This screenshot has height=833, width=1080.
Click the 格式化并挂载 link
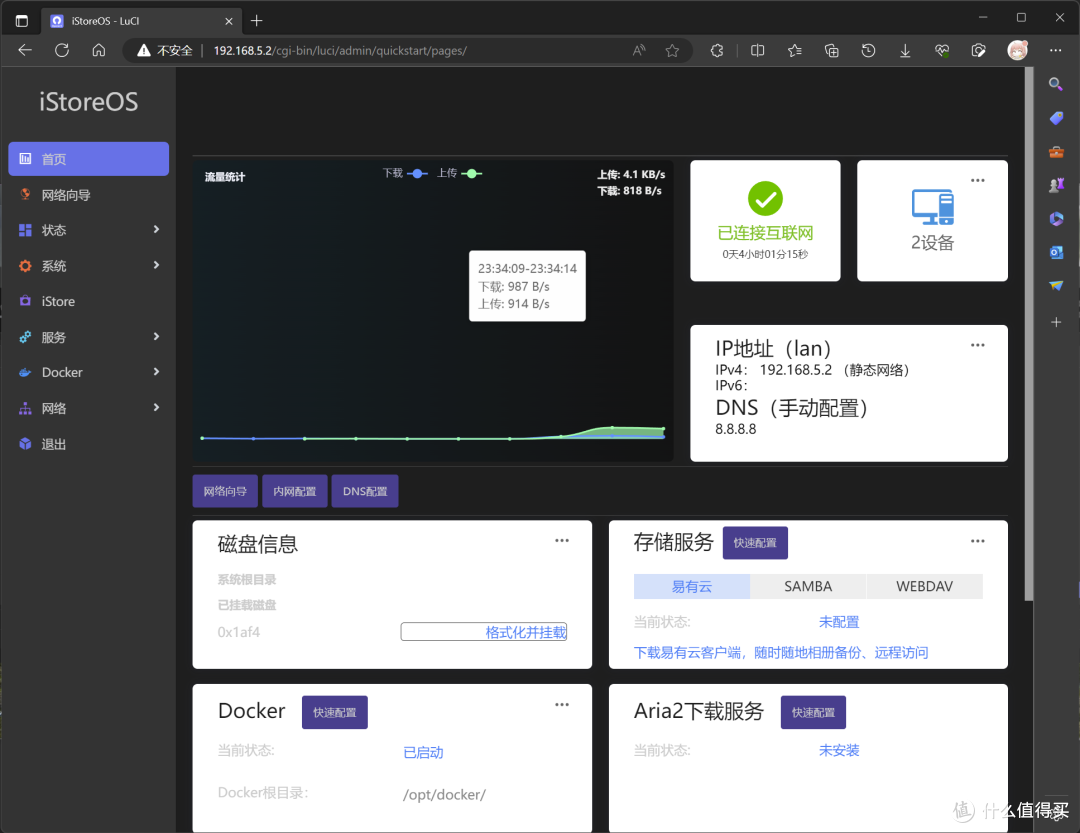[526, 632]
